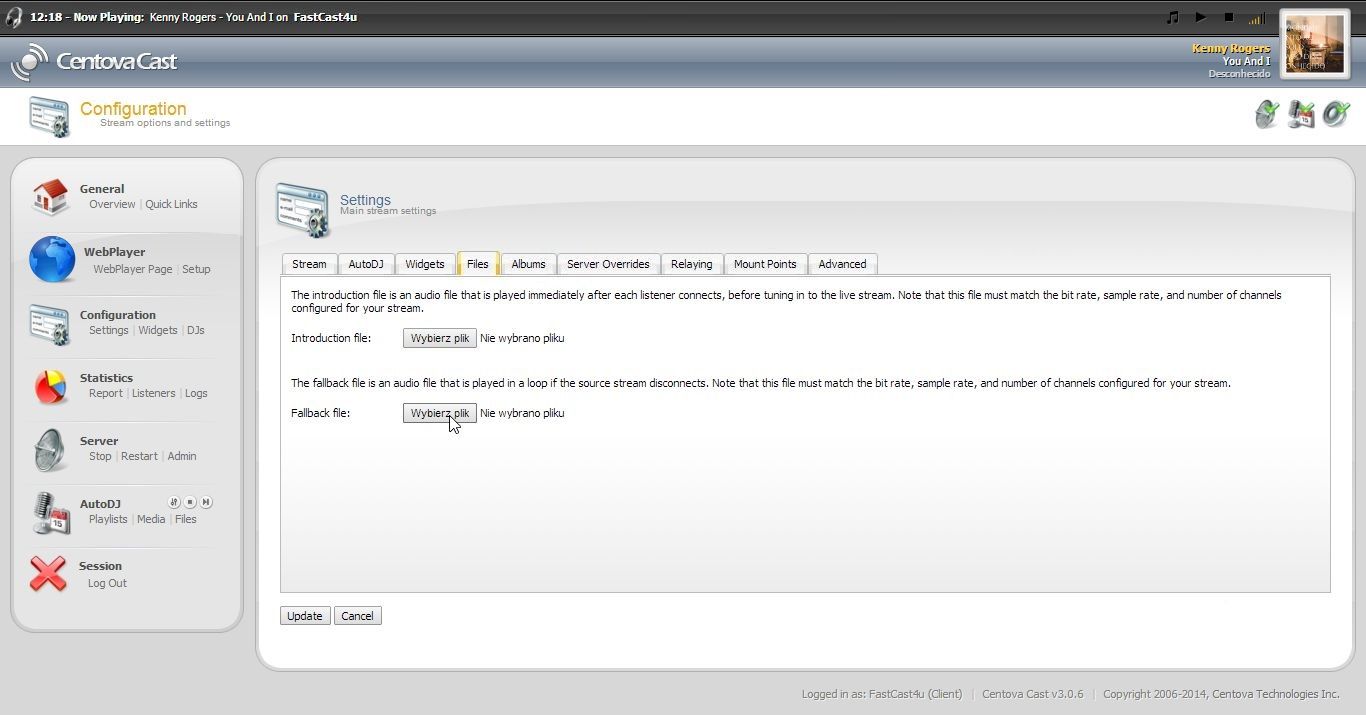
Task: Open the Relaying tab
Action: point(692,264)
